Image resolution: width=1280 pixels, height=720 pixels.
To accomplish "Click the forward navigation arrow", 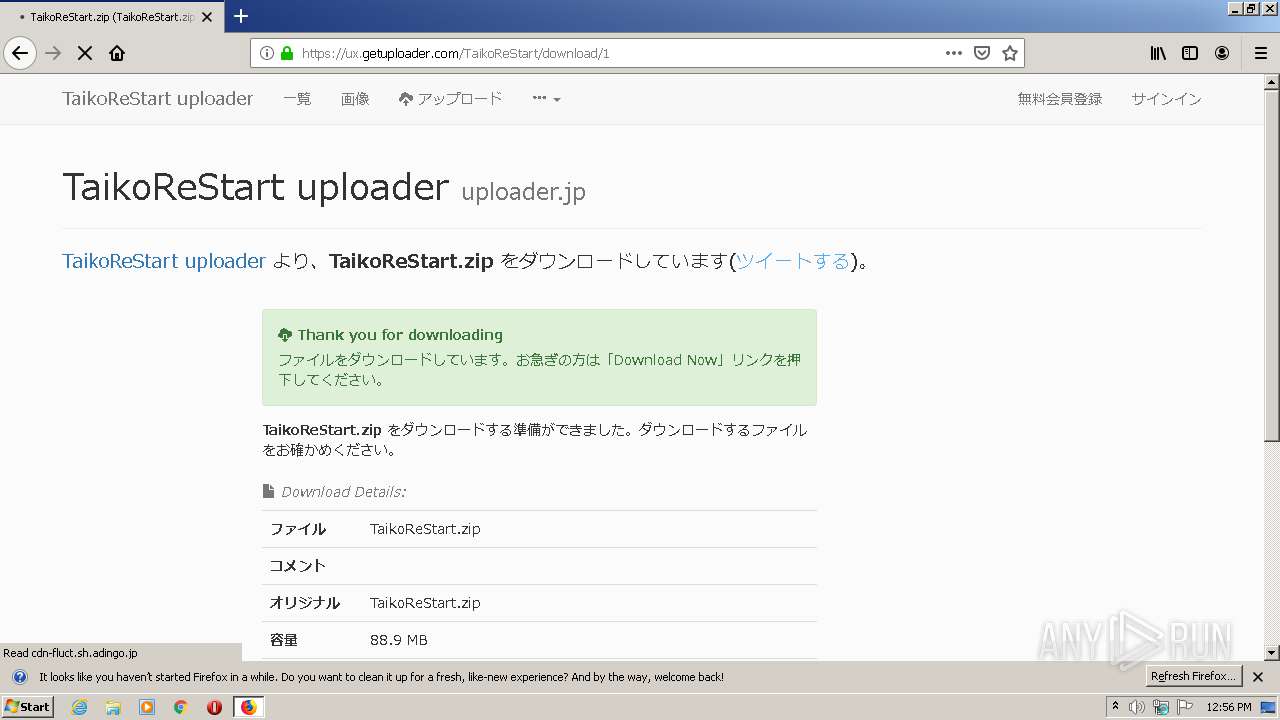I will click(x=53, y=53).
